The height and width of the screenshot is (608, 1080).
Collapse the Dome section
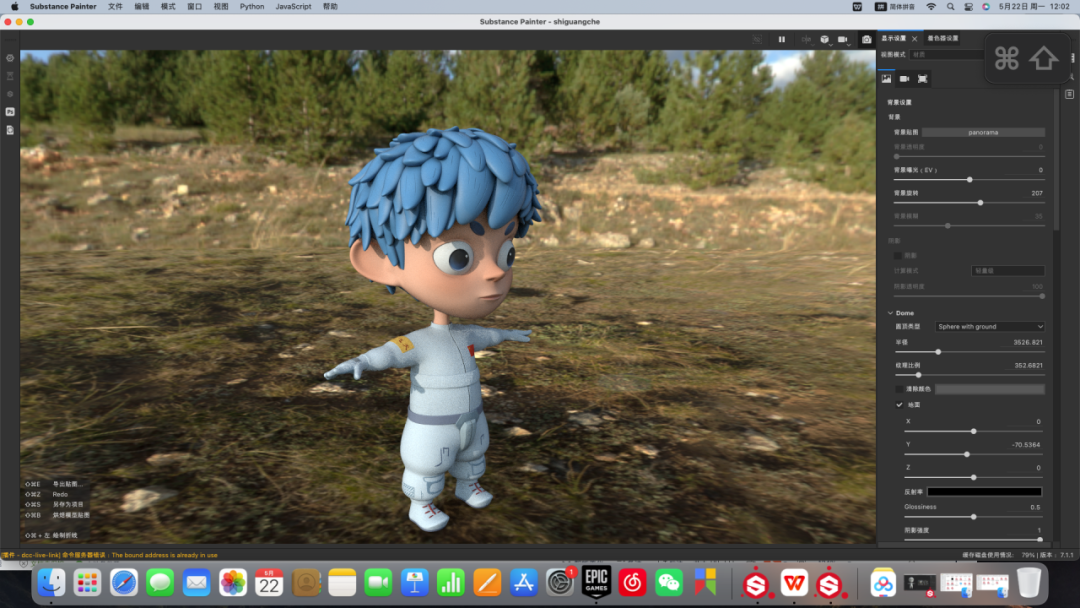point(890,313)
